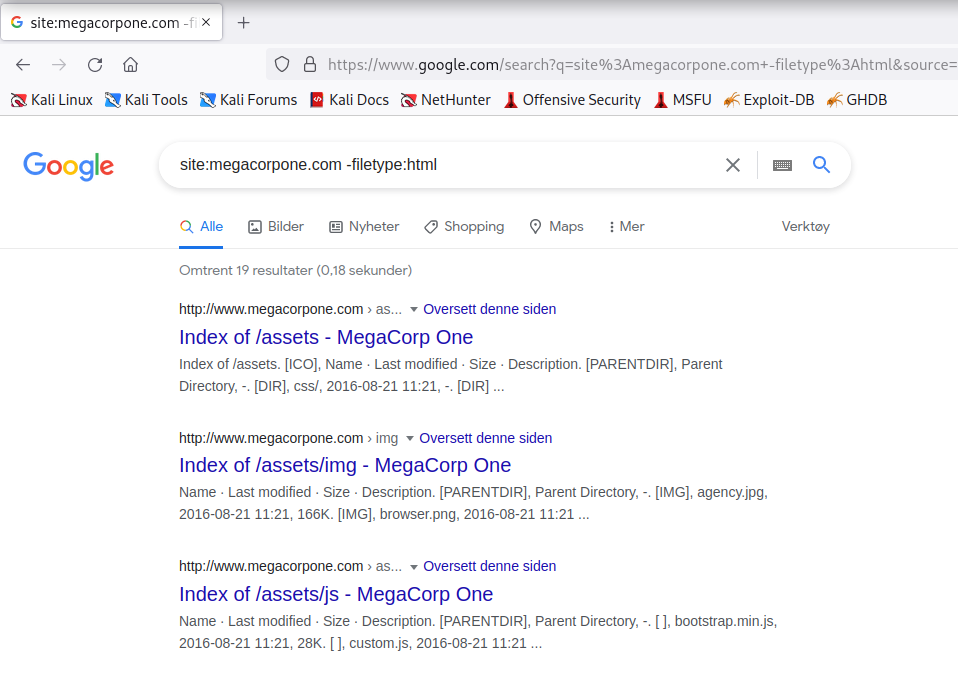The height and width of the screenshot is (678, 958).
Task: Switch to the Bilder search tab
Action: click(x=276, y=227)
